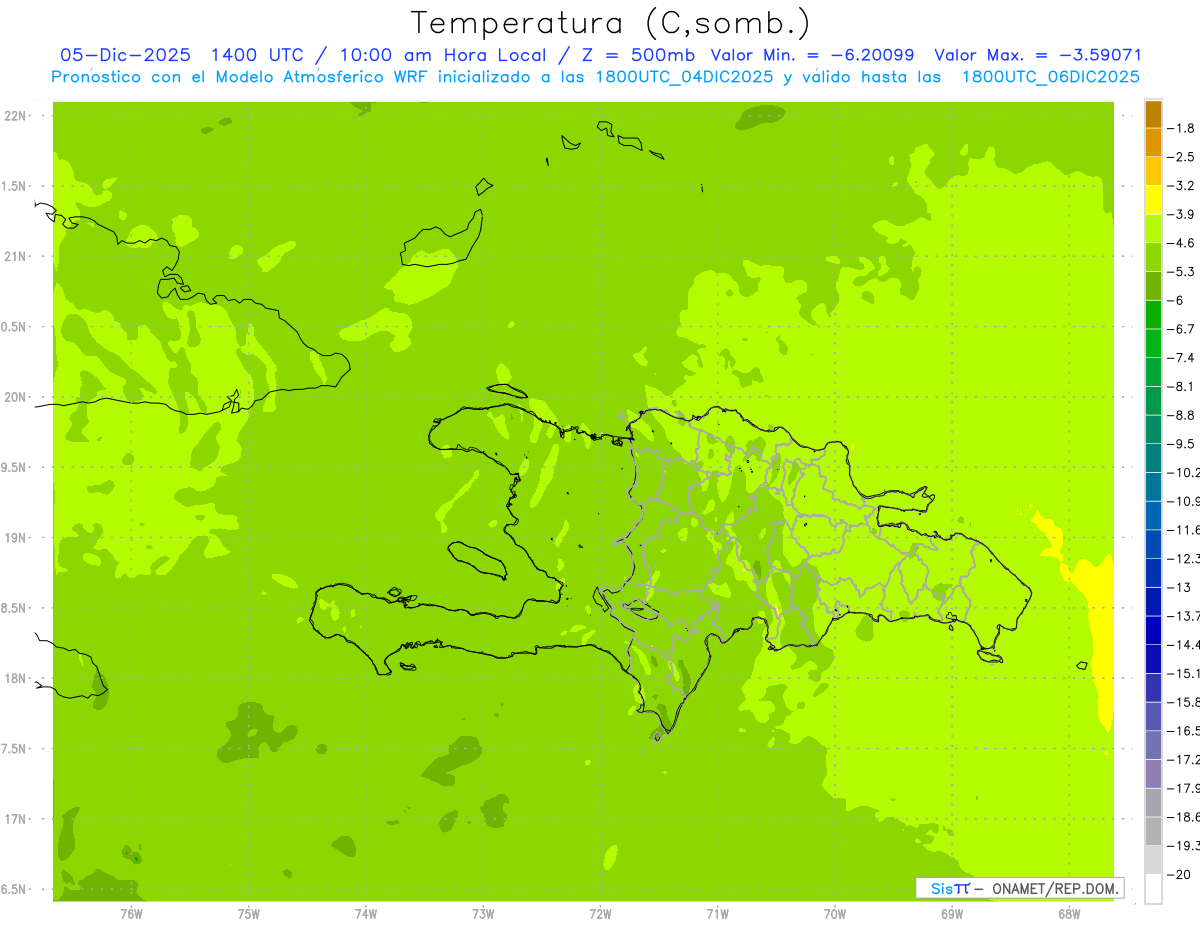Click the '73W' longitude axis label
This screenshot has width=1200, height=927.
click(483, 913)
